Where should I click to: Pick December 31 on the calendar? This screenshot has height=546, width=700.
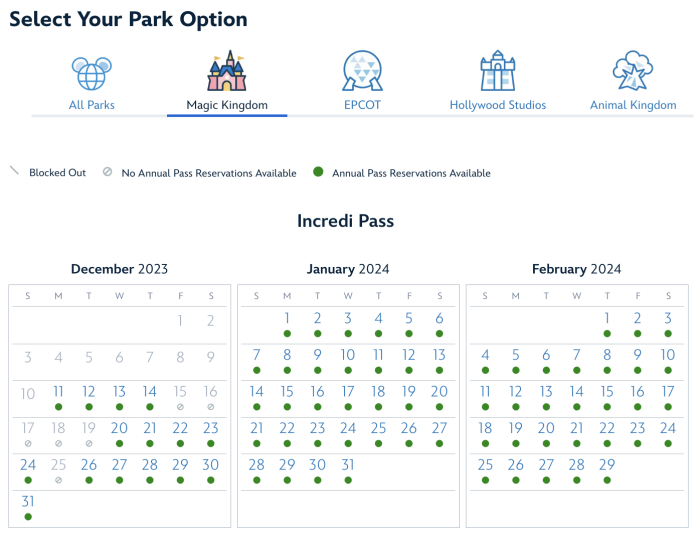pyautogui.click(x=28, y=502)
